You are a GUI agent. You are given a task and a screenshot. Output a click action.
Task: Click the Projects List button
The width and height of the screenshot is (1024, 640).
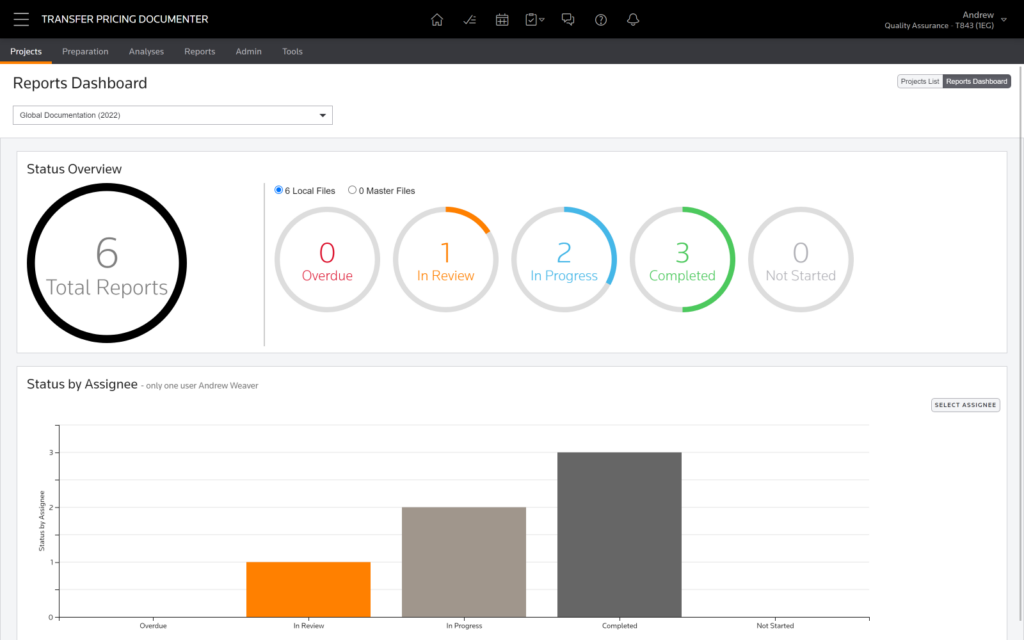(919, 81)
